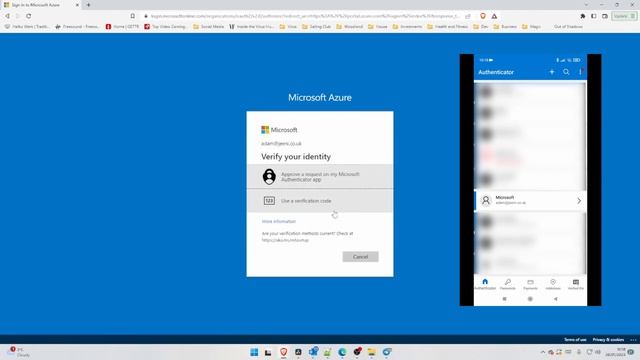Select the Authenticator tab in phone bottom bar
This screenshot has height=360, width=640.
pyautogui.click(x=485, y=284)
